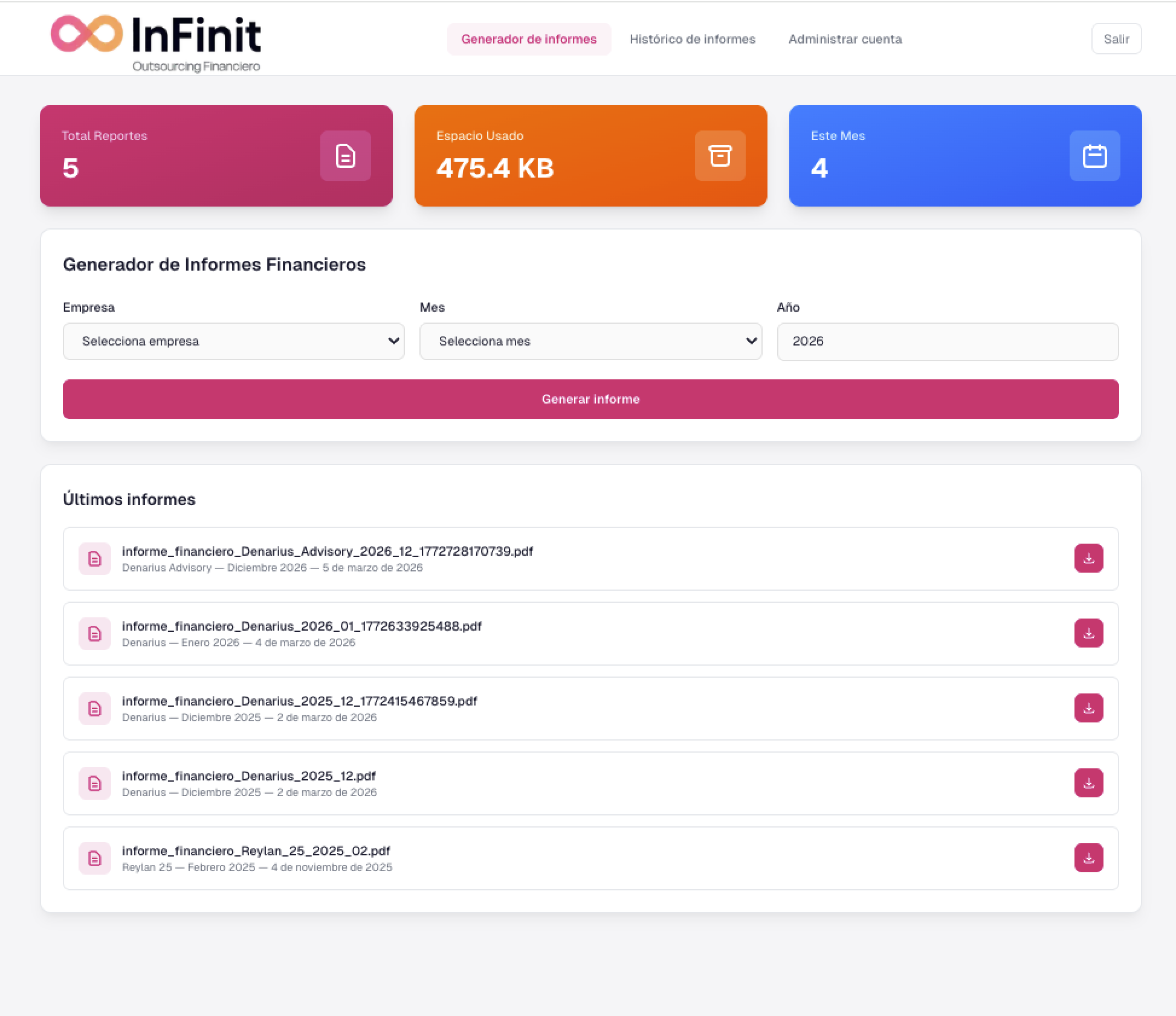
Task: Click the download icon for informe_financiero_Denarius_Advisory_2026_12 PDF
Action: point(1088,558)
